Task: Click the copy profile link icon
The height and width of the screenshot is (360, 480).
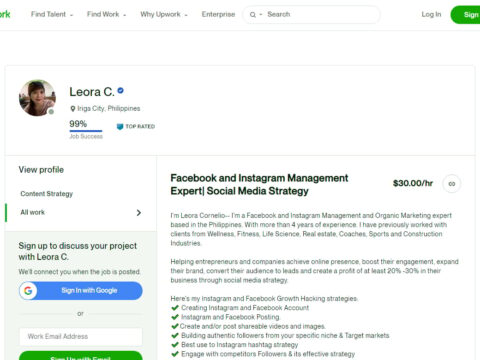Action: pos(452,184)
